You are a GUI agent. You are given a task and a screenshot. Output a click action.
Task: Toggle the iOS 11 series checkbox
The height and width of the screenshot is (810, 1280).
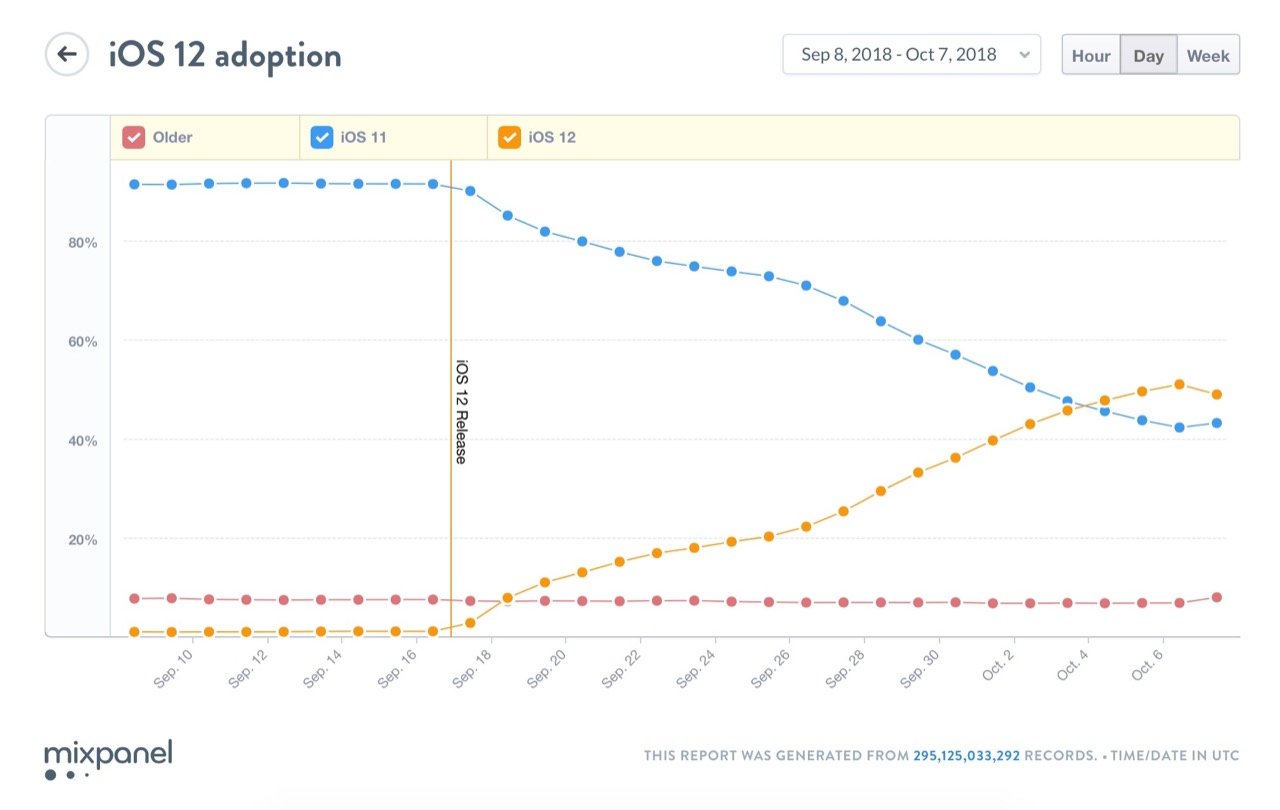click(322, 137)
